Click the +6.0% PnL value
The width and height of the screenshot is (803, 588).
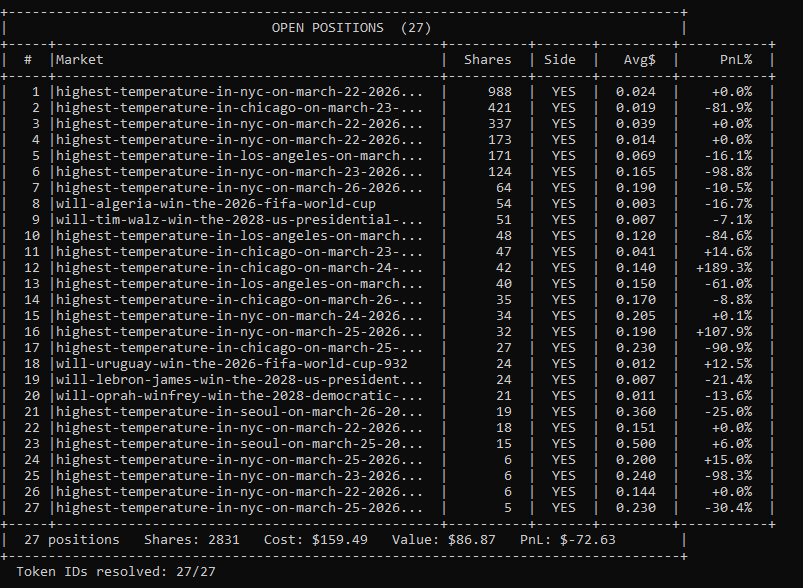pyautogui.click(x=732, y=444)
